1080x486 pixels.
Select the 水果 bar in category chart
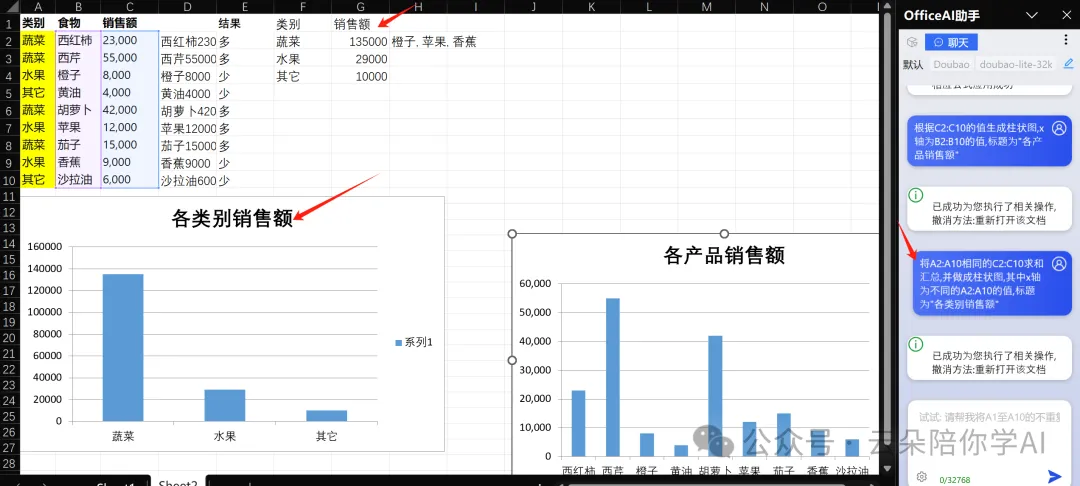pos(225,405)
